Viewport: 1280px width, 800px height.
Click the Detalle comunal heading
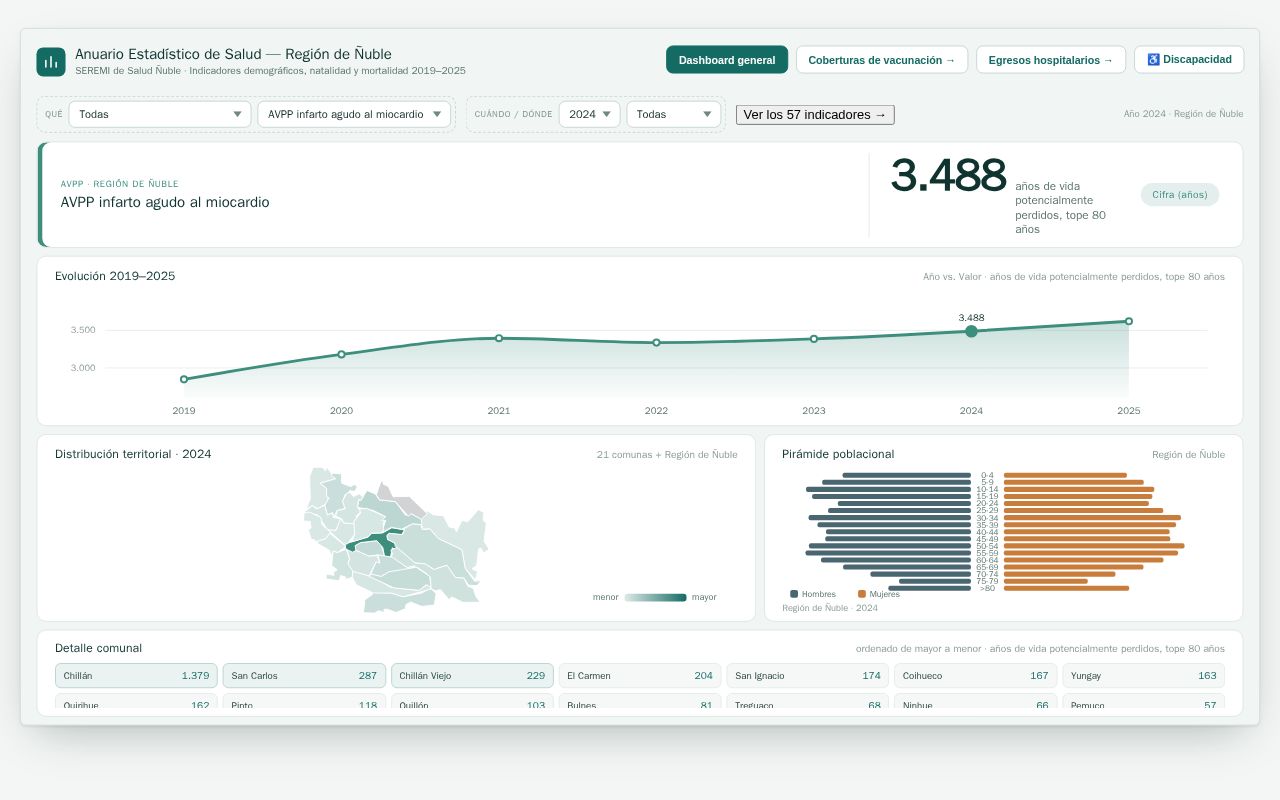[98, 648]
